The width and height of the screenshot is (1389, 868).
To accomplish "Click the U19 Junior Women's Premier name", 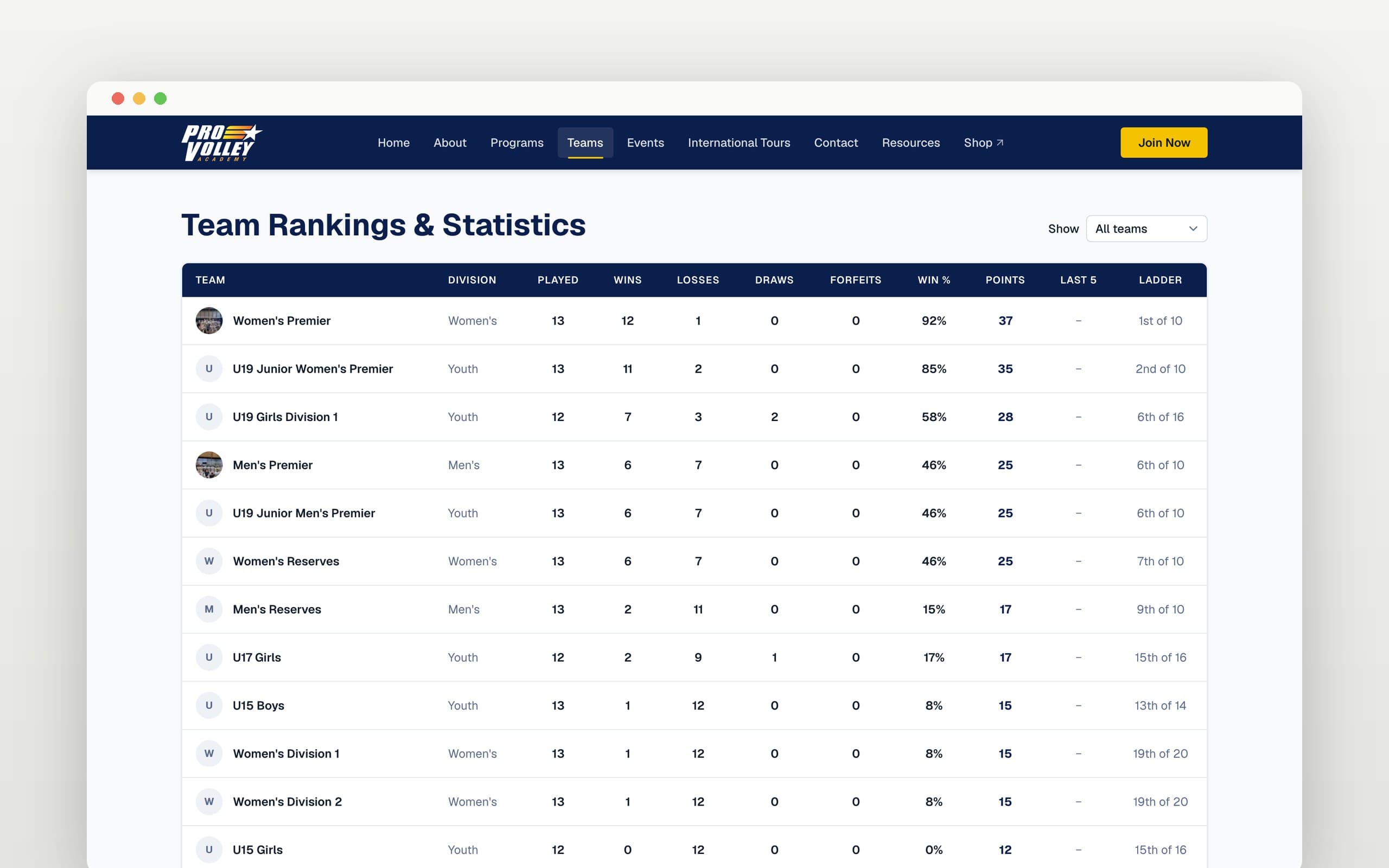I will coord(313,368).
